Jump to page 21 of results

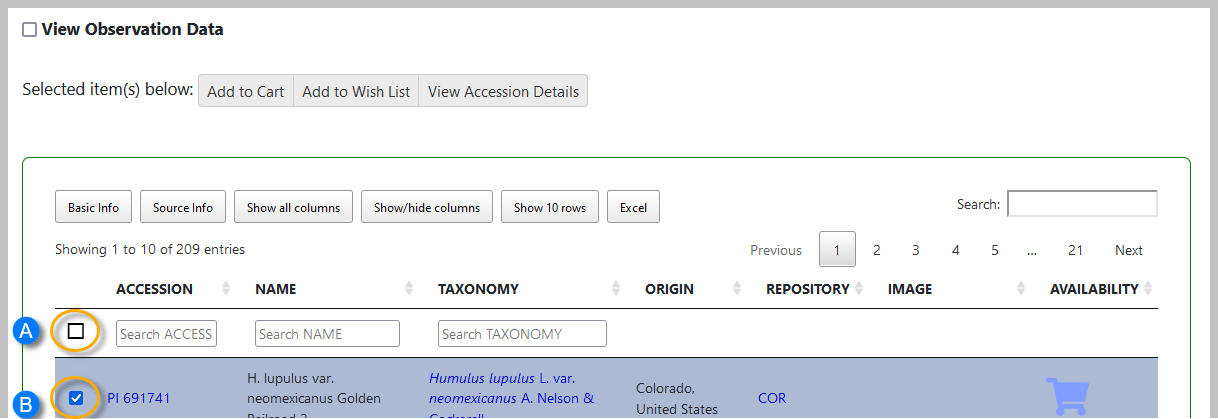(x=1075, y=250)
